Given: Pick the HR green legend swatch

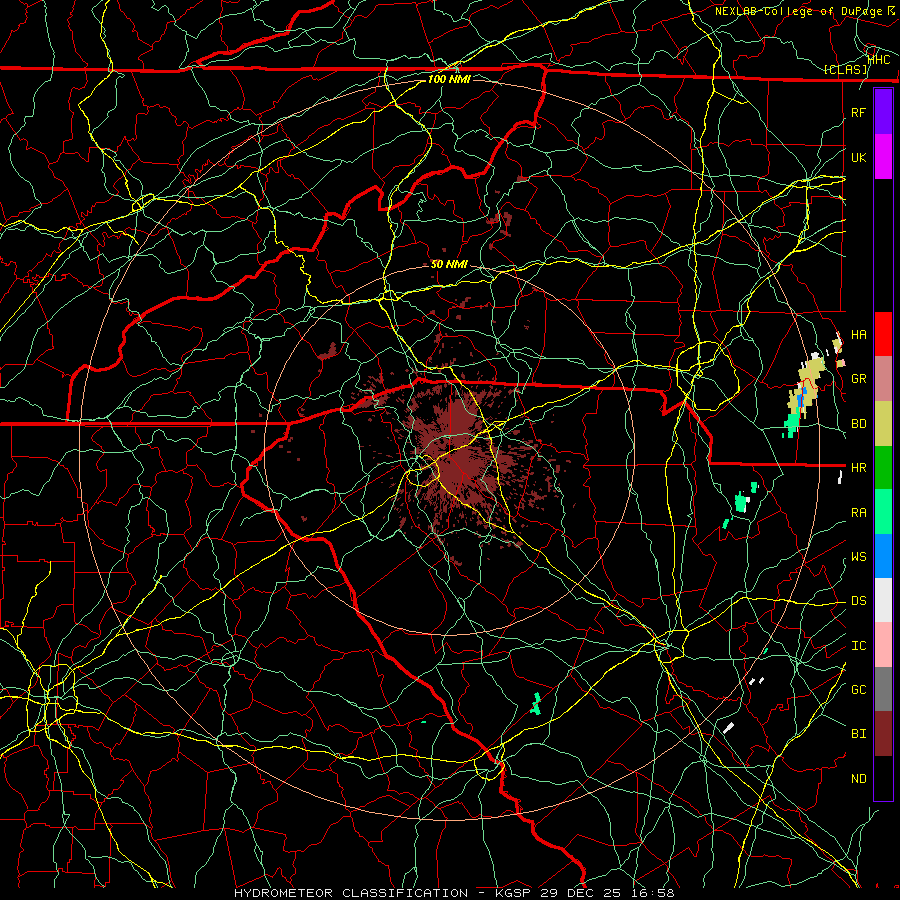Looking at the screenshot, I should (x=883, y=468).
